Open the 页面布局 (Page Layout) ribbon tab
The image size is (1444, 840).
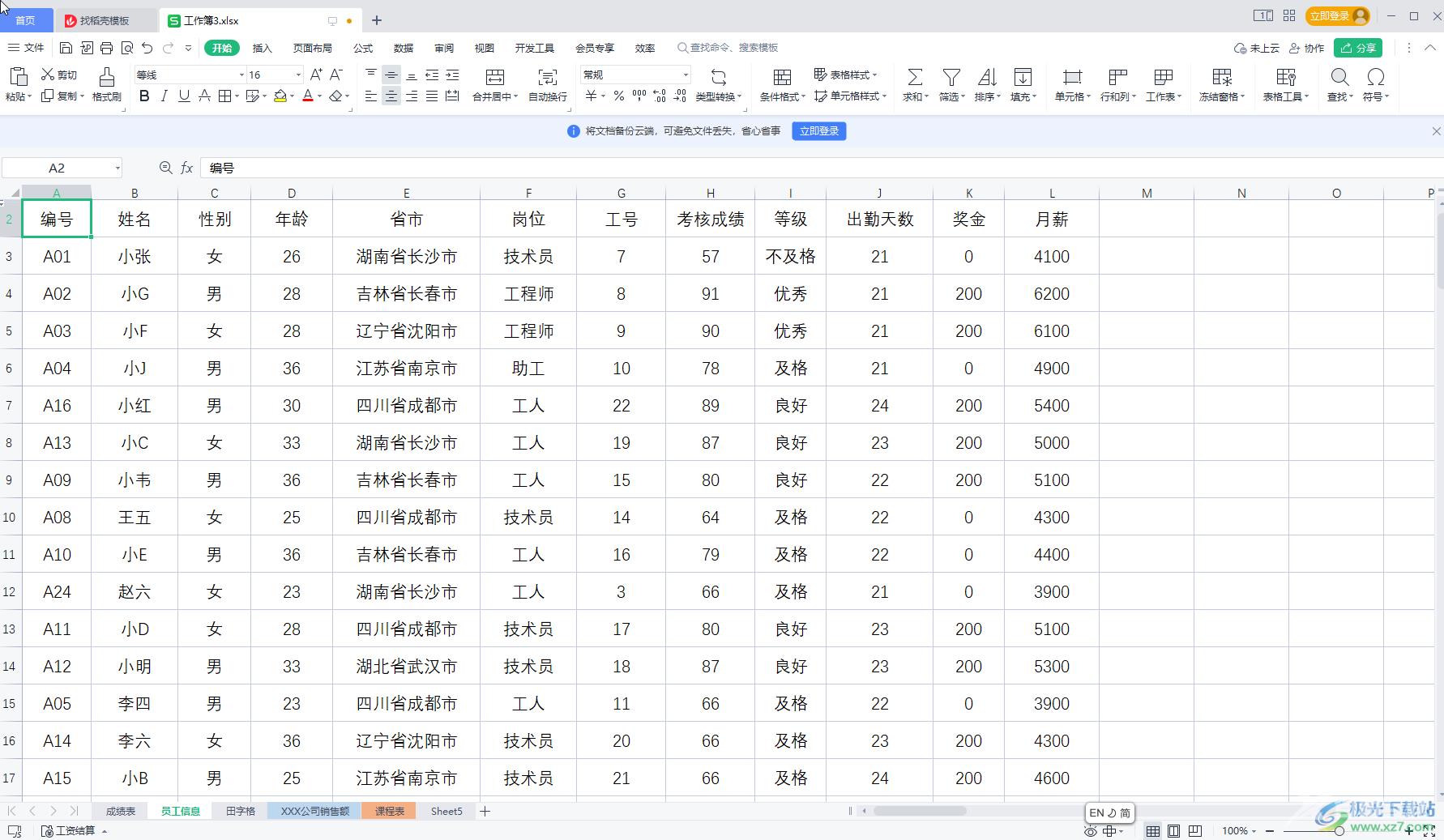click(x=312, y=48)
